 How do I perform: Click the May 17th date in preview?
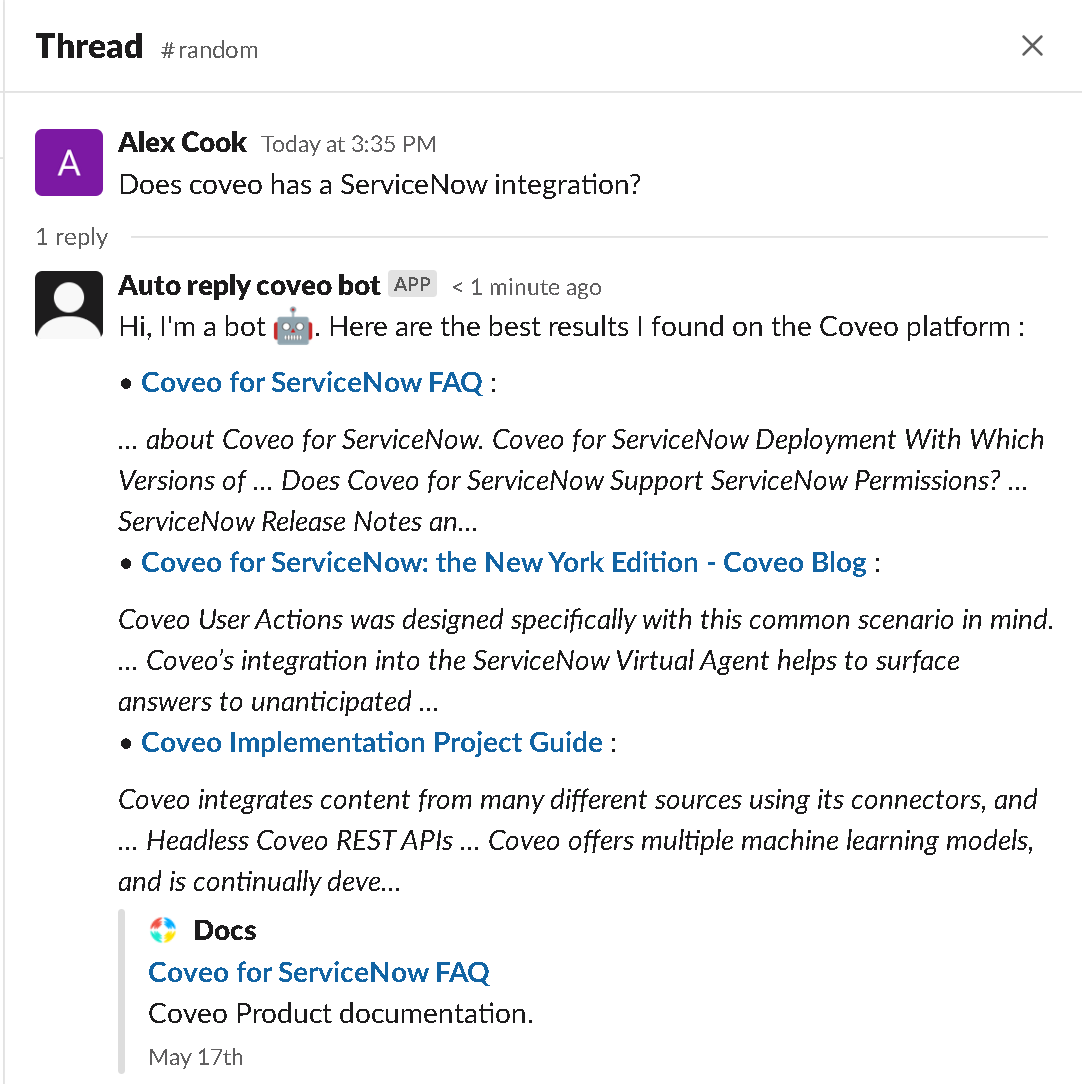[196, 1057]
